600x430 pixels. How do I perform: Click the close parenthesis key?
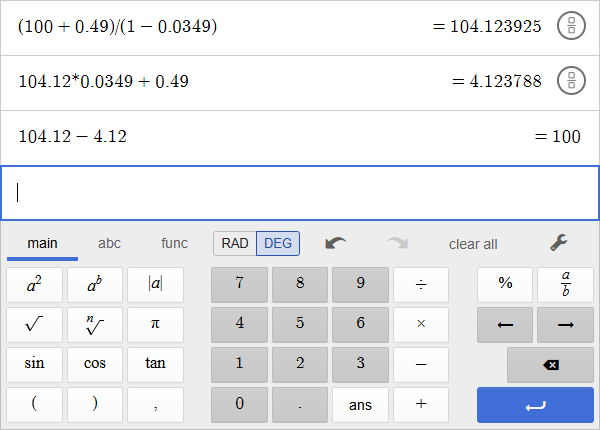coord(95,405)
